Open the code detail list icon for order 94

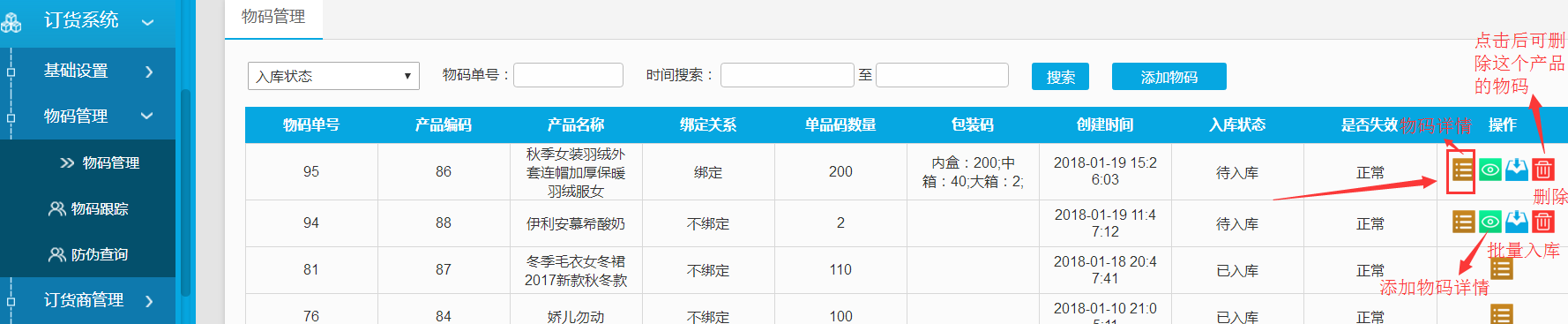pyautogui.click(x=1463, y=222)
